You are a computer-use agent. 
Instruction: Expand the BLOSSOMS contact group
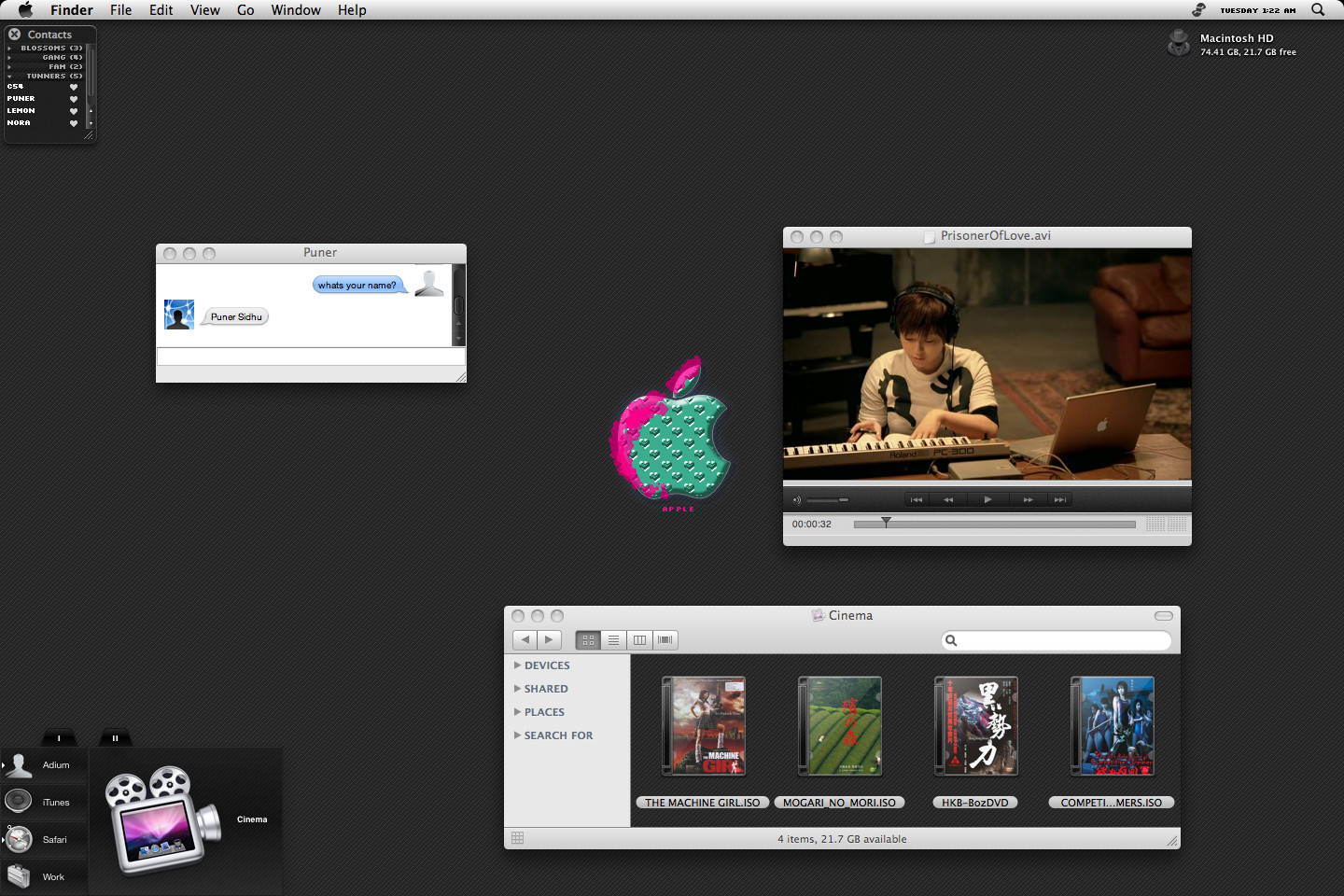pos(9,48)
